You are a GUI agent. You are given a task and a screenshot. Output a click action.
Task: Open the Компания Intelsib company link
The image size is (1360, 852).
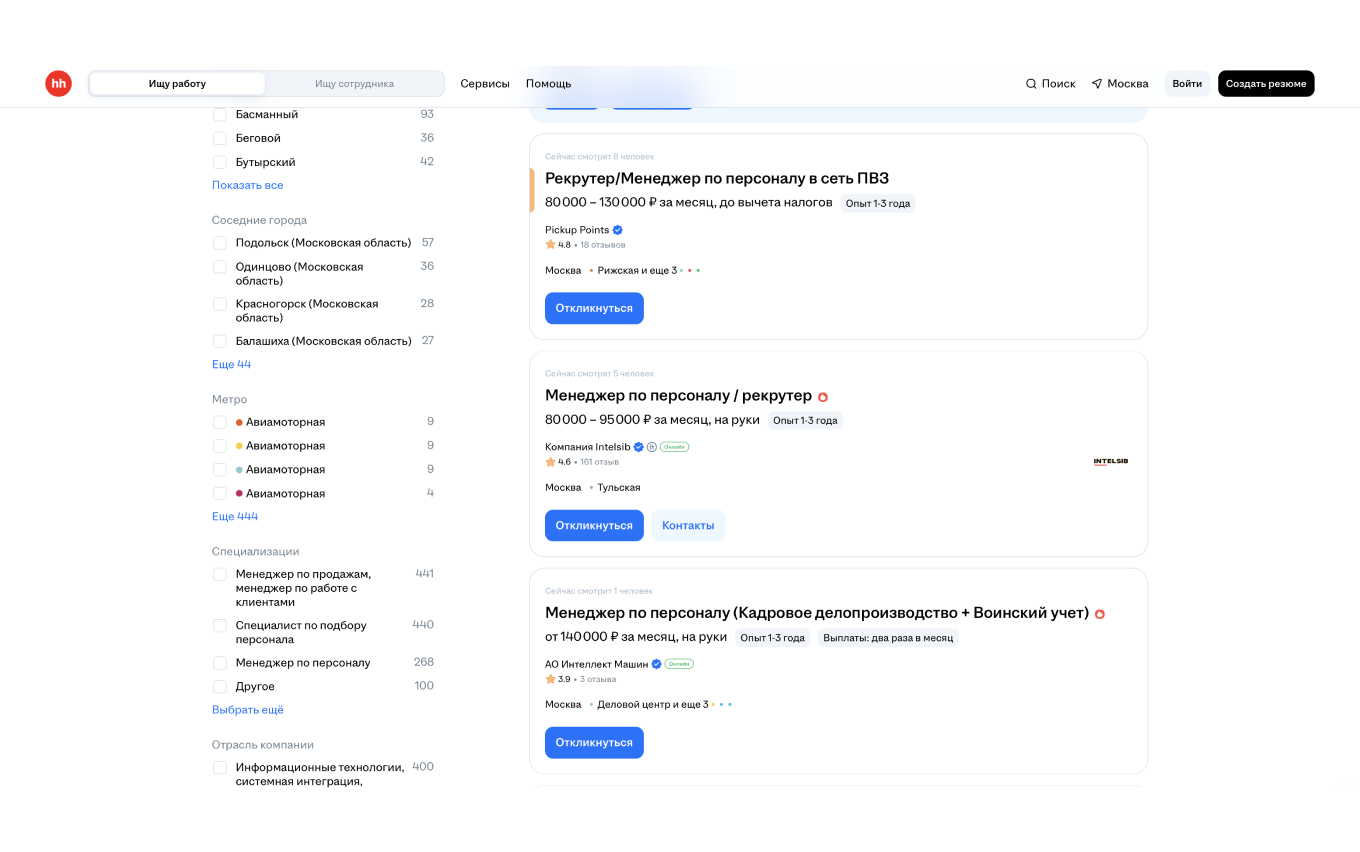[x=588, y=447]
